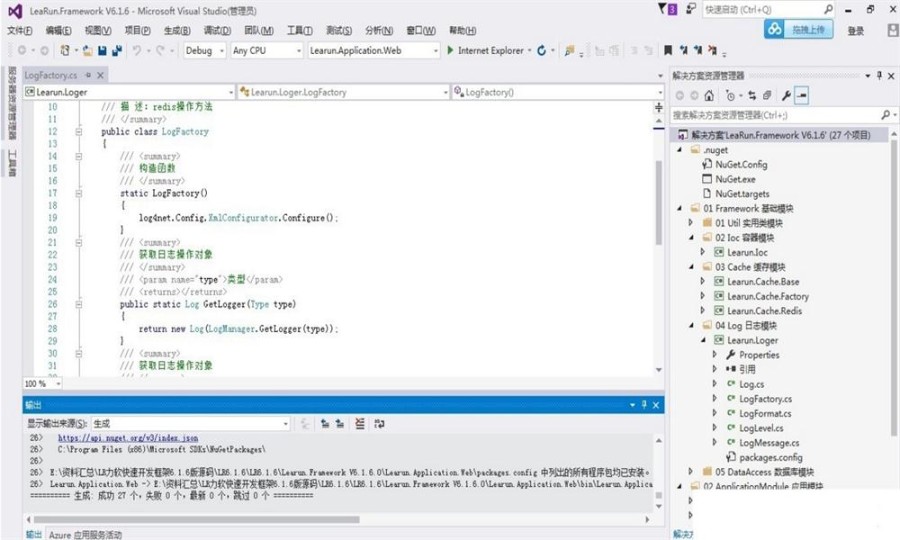
Task: Click Collapse All icon in Solution Explorer
Action: 767,96
